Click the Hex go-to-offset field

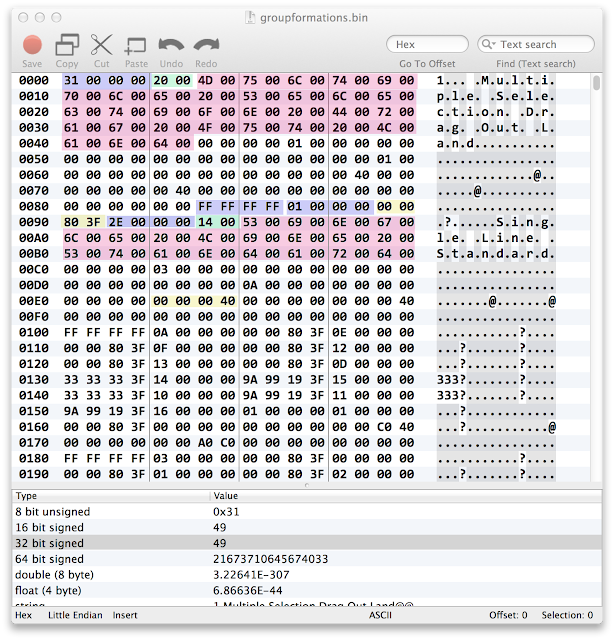427,44
